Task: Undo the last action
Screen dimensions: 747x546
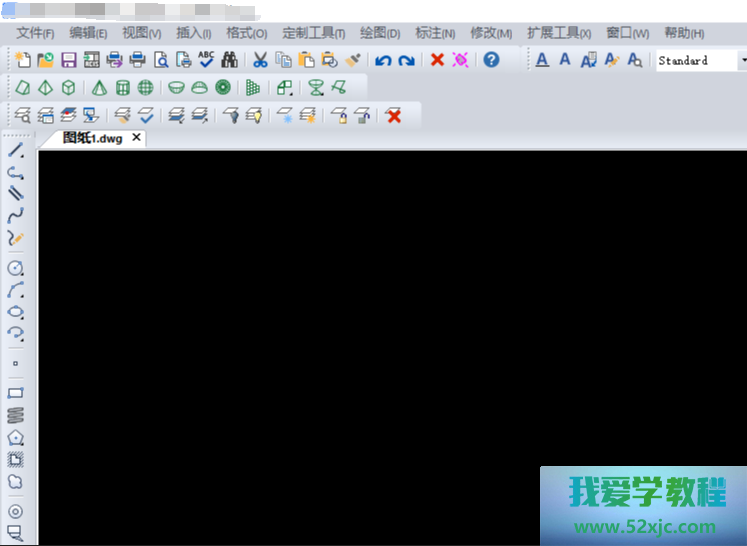Action: point(383,61)
